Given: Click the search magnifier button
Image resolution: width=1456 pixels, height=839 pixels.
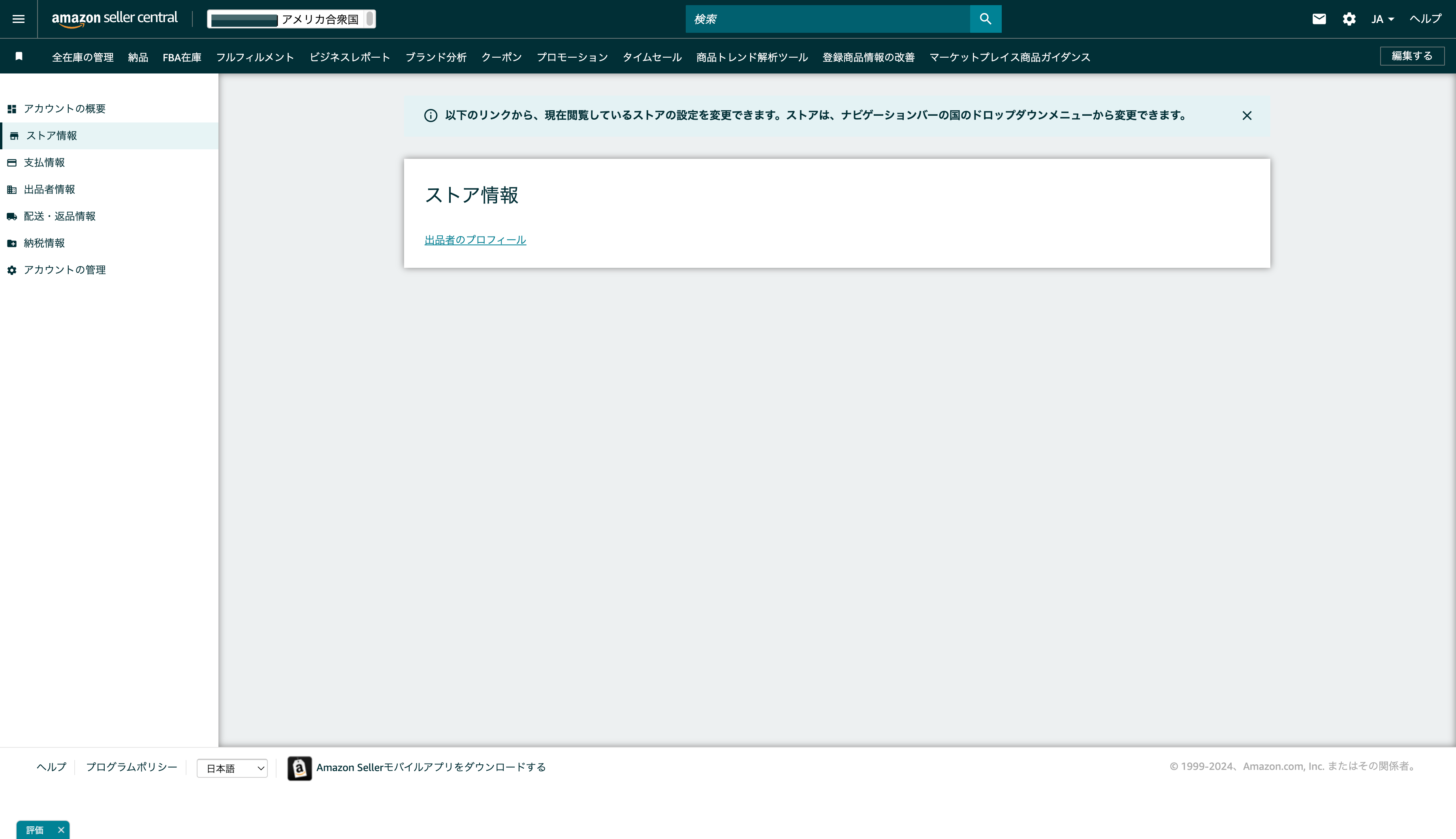Looking at the screenshot, I should click(x=985, y=19).
